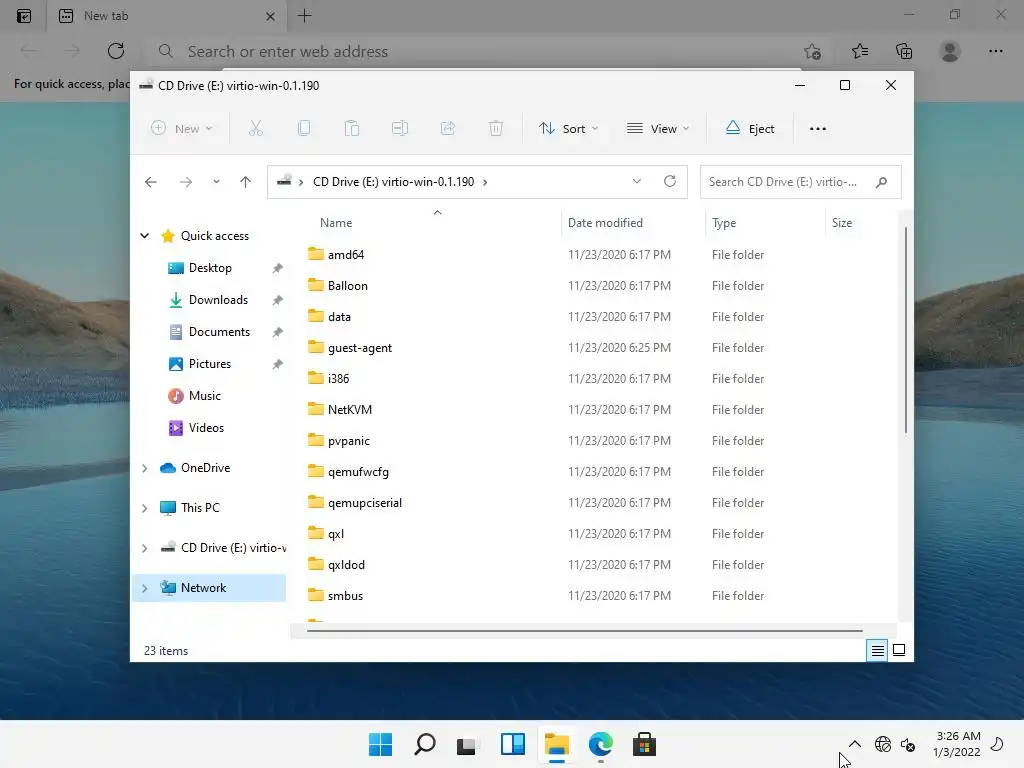1024x768 pixels.
Task: Expand the Network tree node
Action: (x=144, y=588)
